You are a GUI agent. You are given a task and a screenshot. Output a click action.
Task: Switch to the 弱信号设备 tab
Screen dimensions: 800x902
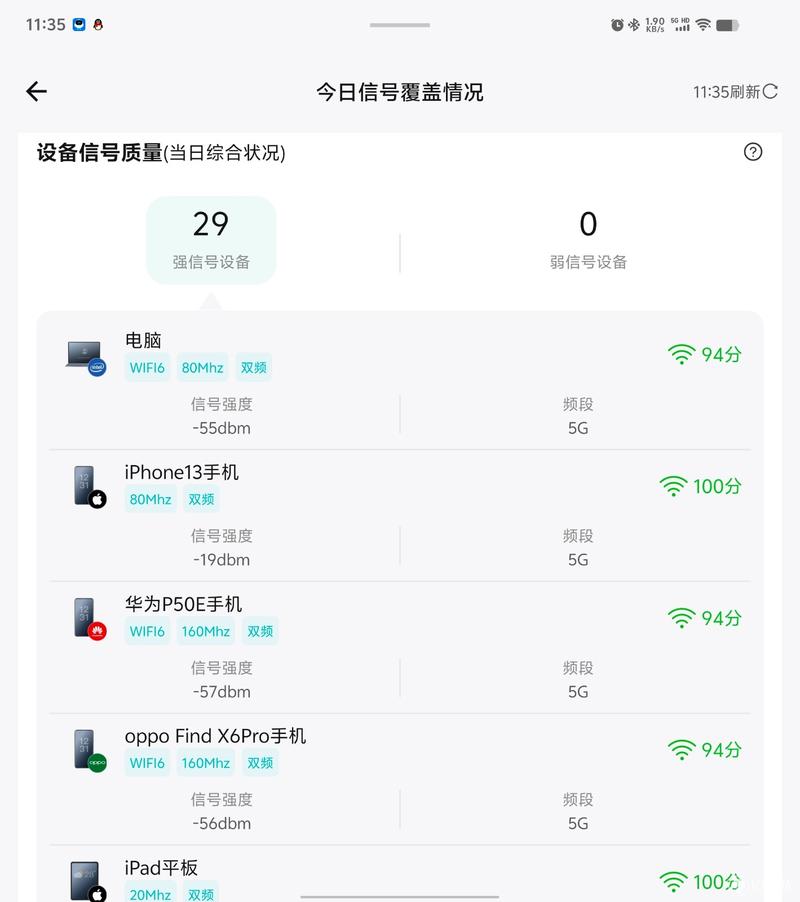[x=588, y=240]
